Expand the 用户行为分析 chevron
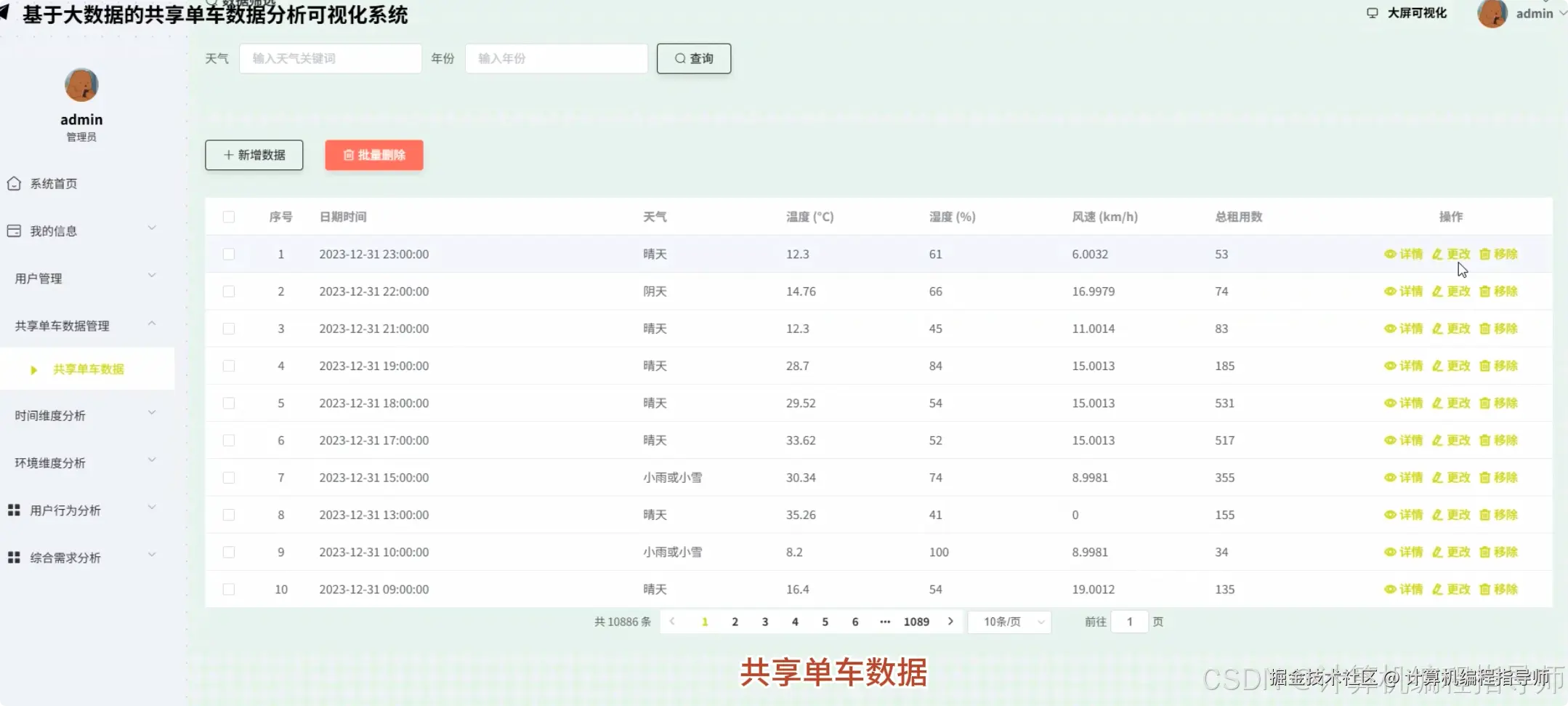 152,508
